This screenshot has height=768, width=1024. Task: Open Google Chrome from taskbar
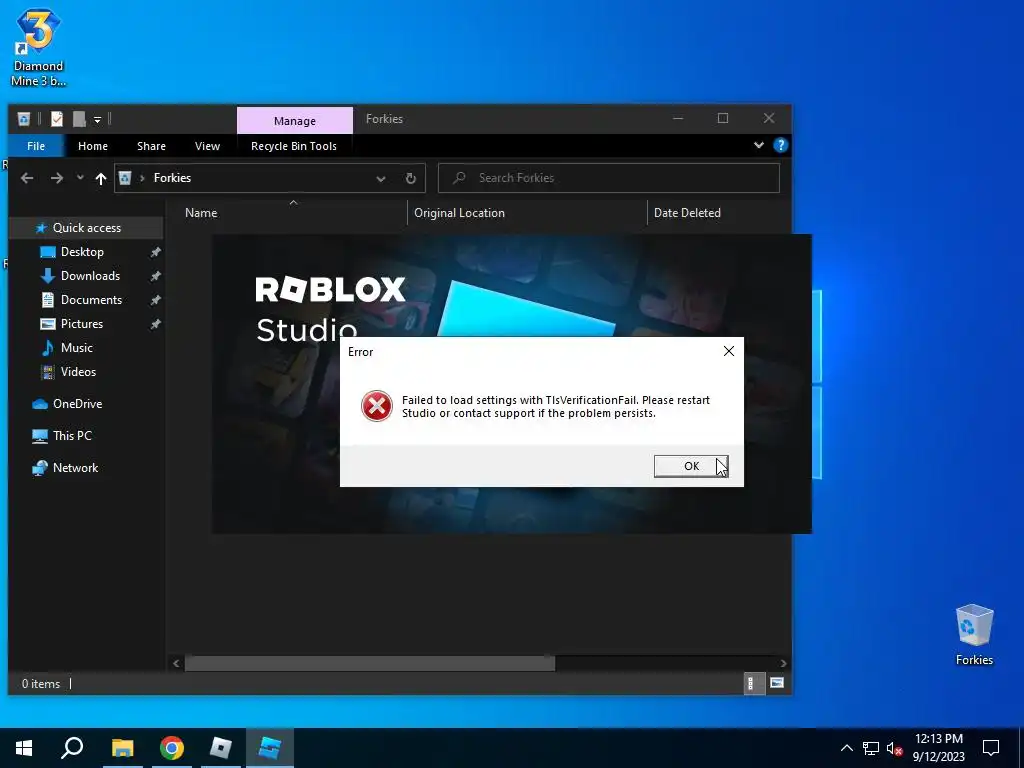click(172, 748)
